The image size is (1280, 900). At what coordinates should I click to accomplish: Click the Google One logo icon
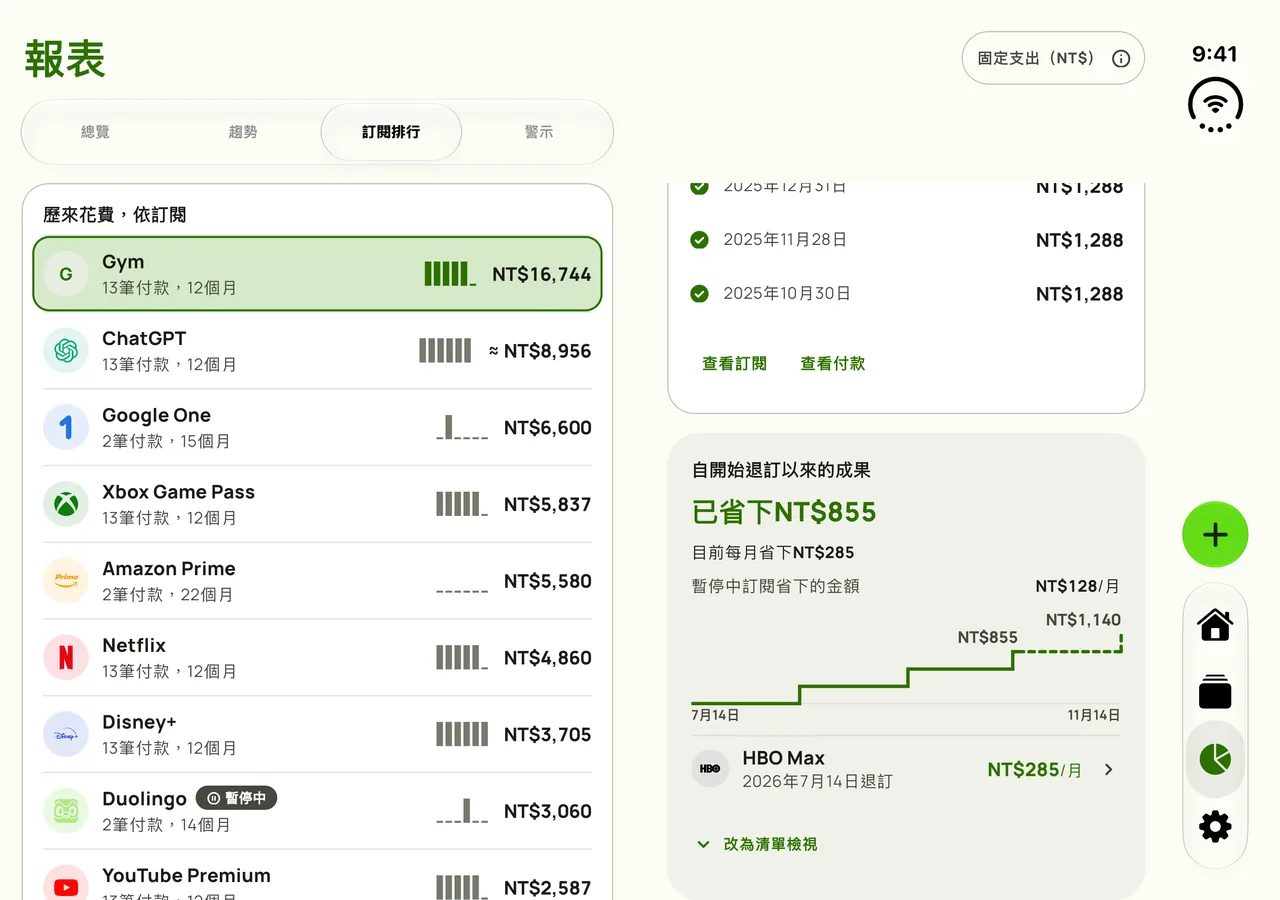[x=66, y=428]
